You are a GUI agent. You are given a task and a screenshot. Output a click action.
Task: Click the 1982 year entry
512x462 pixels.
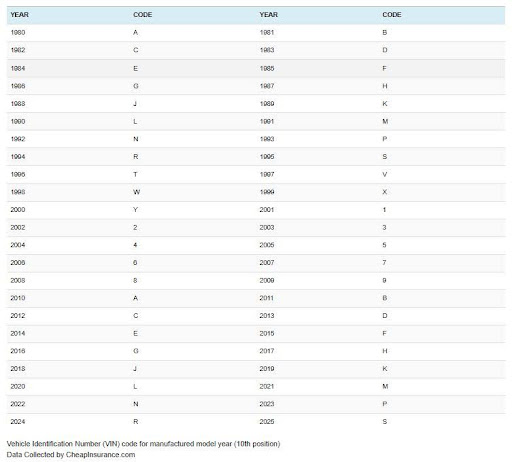18,50
